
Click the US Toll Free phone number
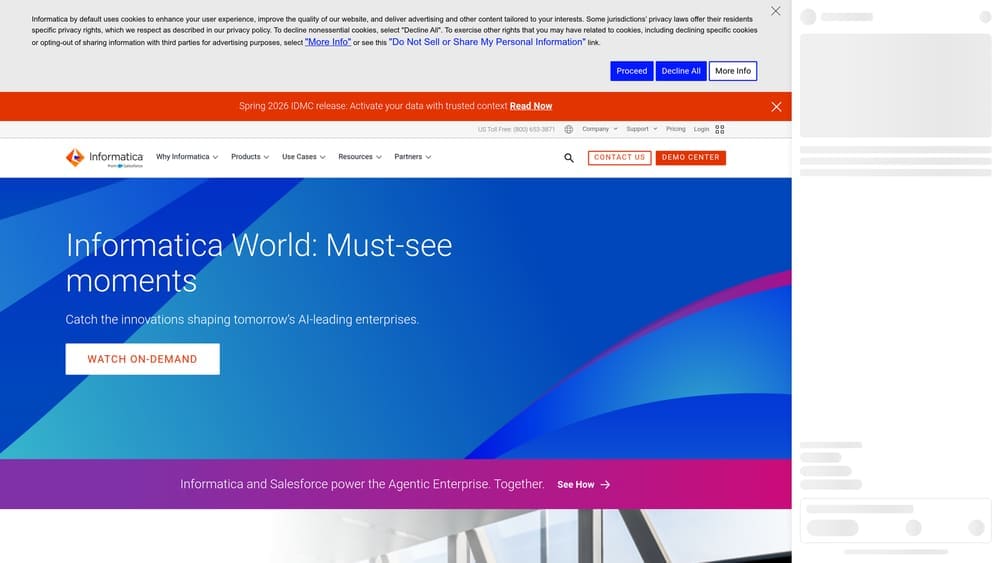516,129
